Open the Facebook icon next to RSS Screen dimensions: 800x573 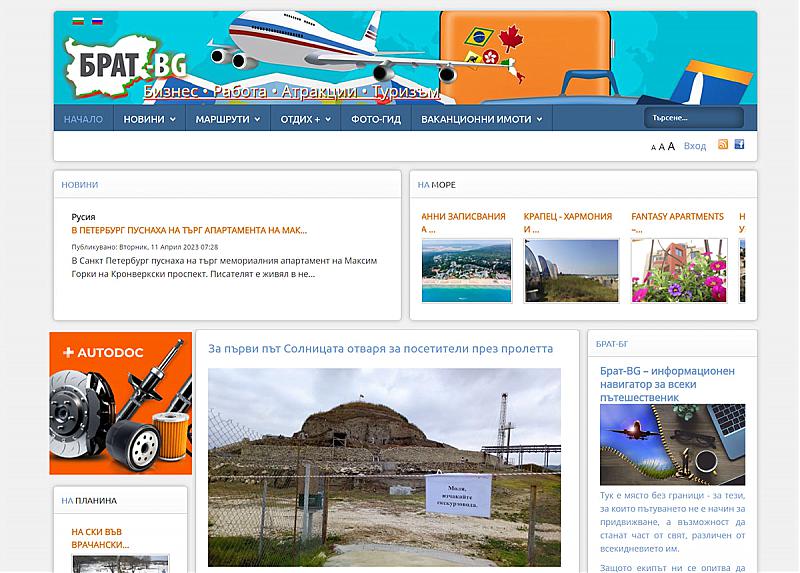[x=739, y=145]
